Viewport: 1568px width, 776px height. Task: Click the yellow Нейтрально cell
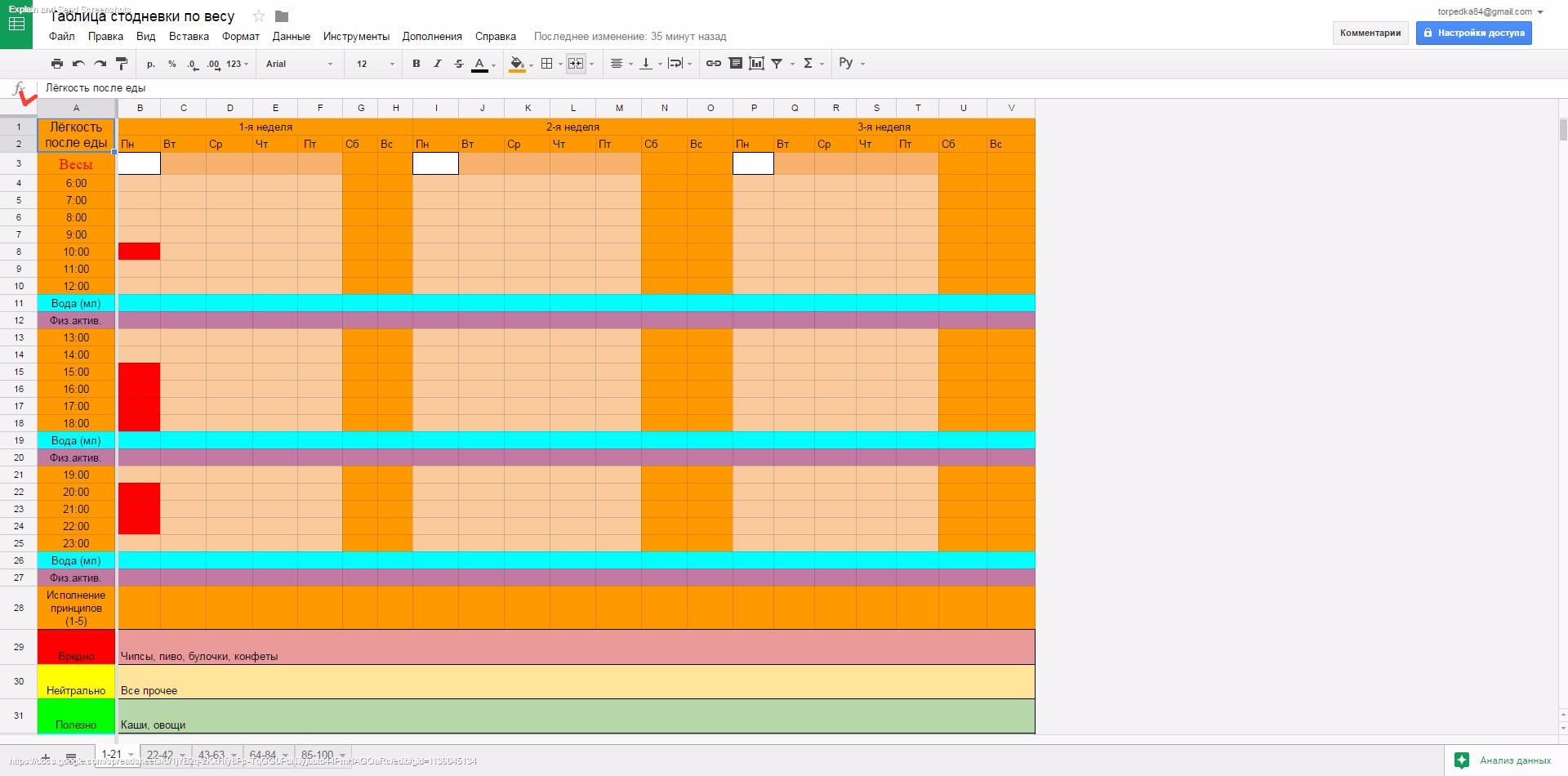76,681
